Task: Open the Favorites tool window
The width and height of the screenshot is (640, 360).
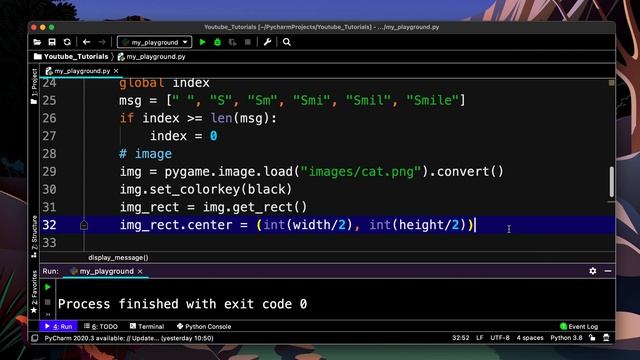Action: (x=34, y=291)
